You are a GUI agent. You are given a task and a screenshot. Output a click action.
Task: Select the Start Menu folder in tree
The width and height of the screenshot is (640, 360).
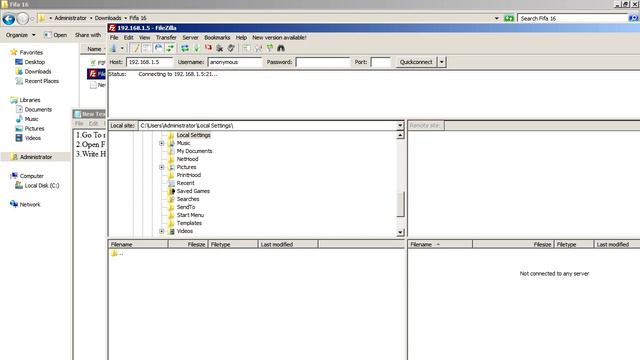190,215
